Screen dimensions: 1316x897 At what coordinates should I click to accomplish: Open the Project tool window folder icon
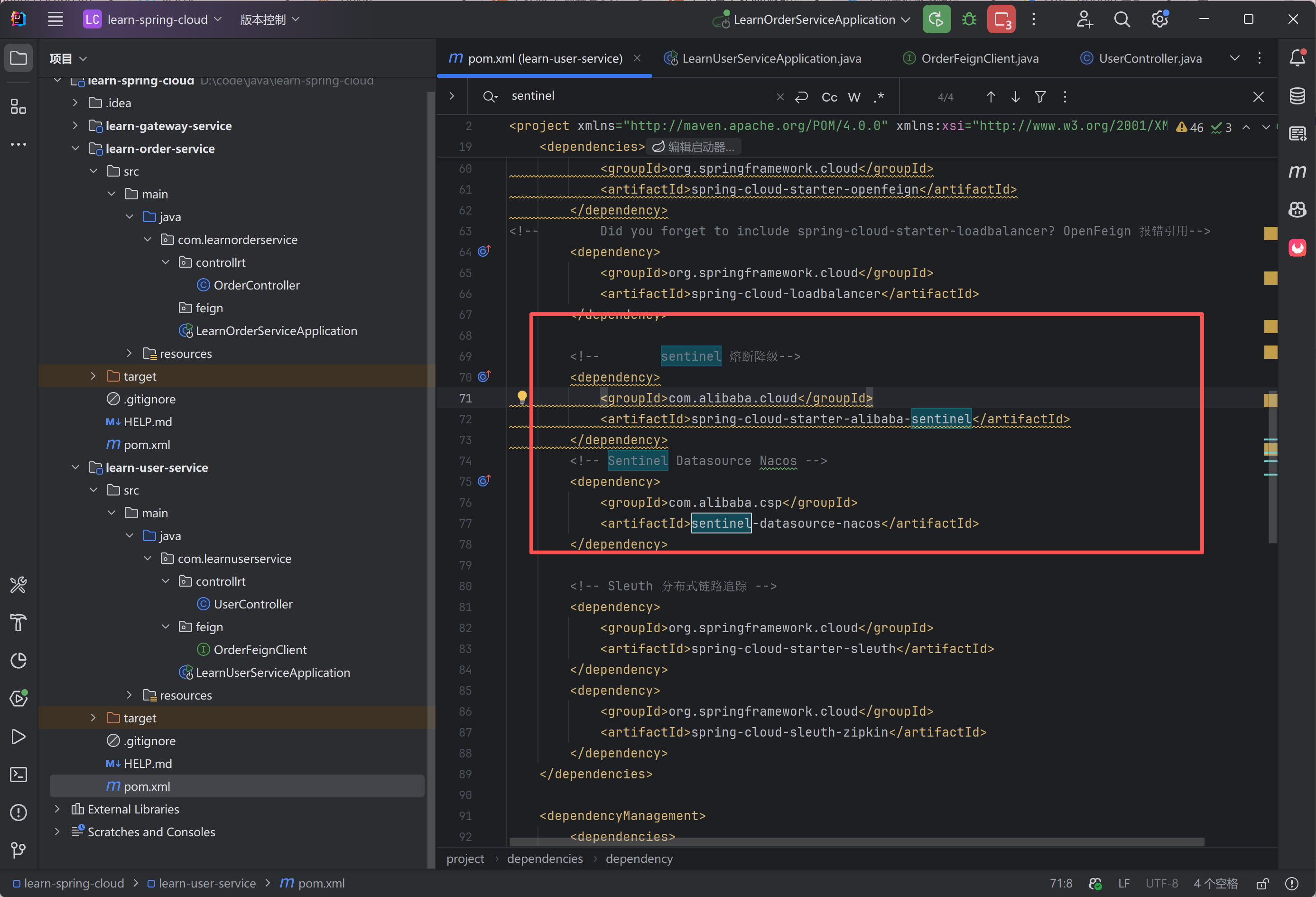point(19,58)
